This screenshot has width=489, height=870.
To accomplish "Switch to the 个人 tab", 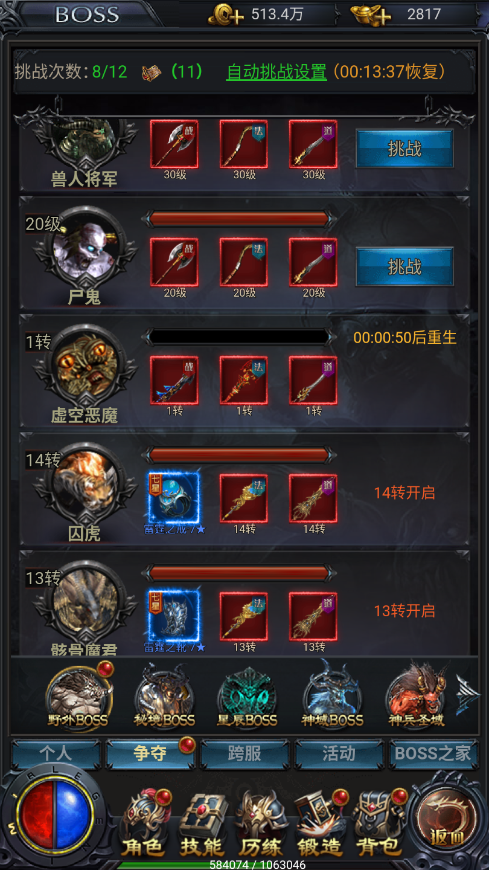I will click(x=56, y=753).
